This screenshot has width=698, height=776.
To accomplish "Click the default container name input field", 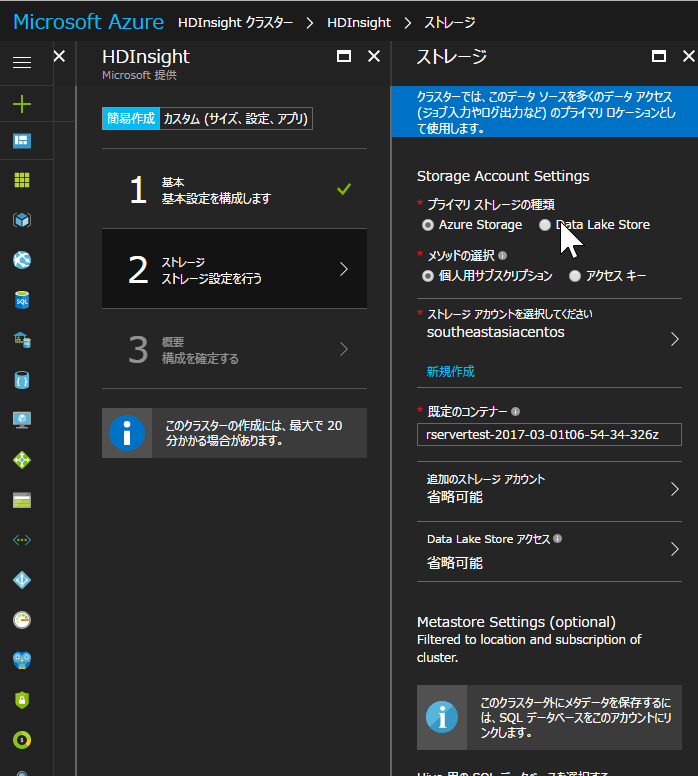I will [549, 435].
